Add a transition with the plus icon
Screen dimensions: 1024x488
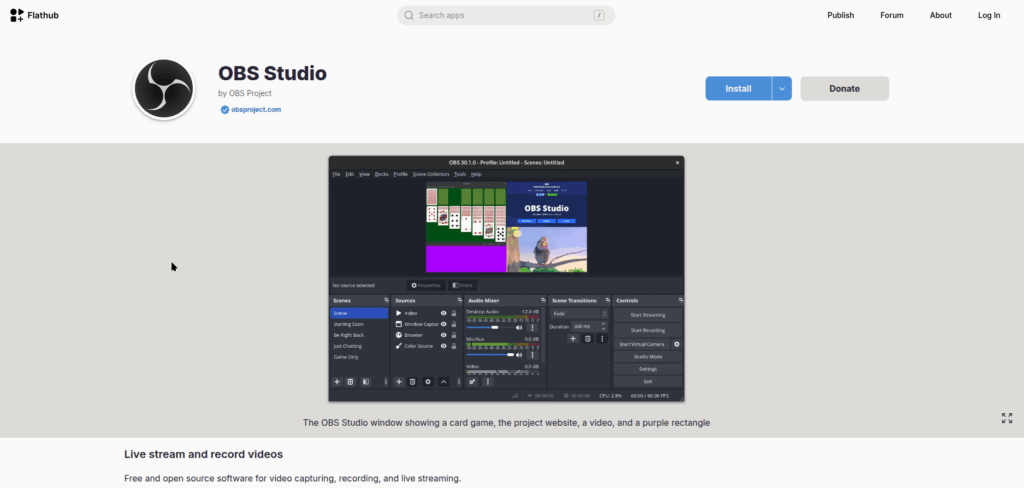tap(573, 338)
